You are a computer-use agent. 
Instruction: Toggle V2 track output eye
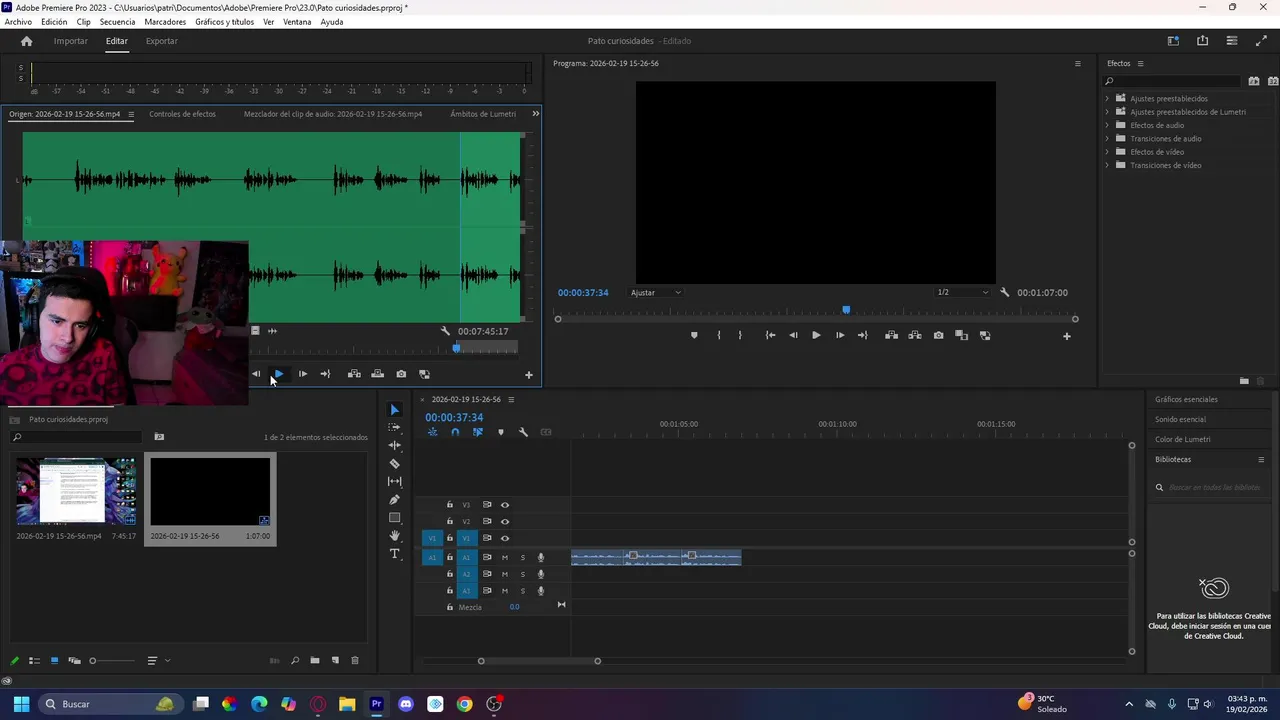coord(505,521)
